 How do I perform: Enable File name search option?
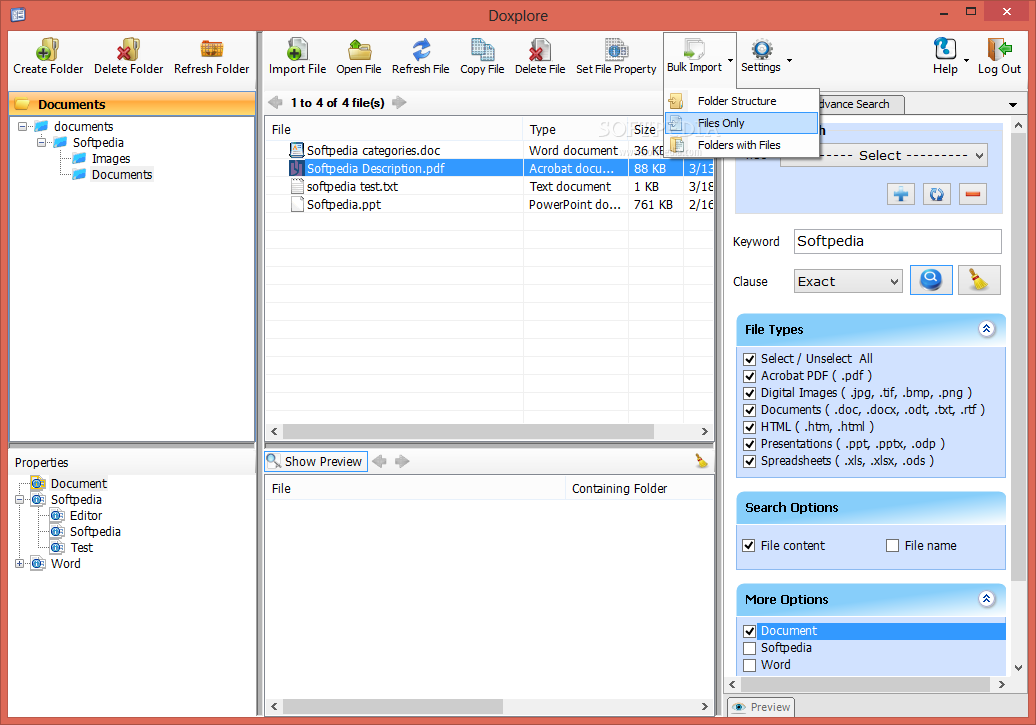(x=893, y=545)
